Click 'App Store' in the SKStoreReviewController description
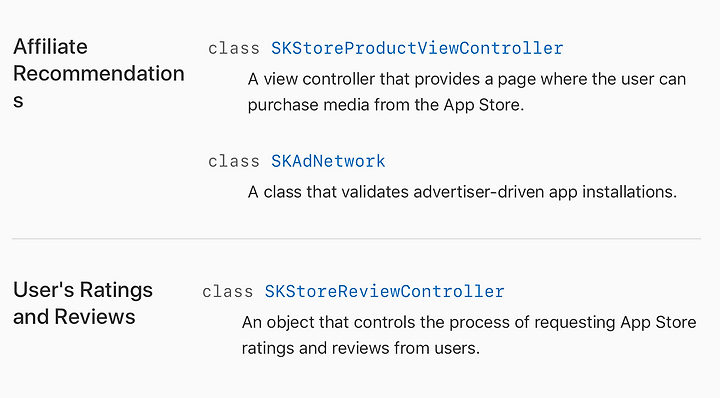 coord(658,322)
